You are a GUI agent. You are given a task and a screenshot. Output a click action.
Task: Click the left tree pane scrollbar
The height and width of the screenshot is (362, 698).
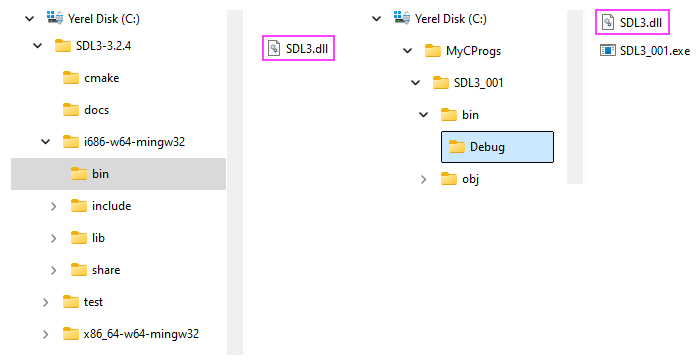pos(235,183)
